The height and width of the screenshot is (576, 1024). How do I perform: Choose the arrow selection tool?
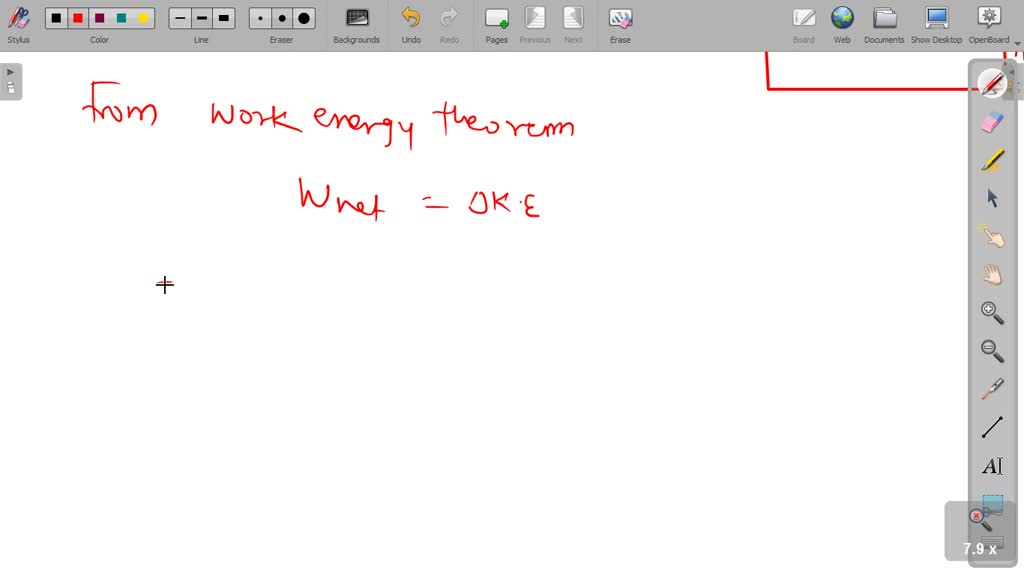(992, 198)
